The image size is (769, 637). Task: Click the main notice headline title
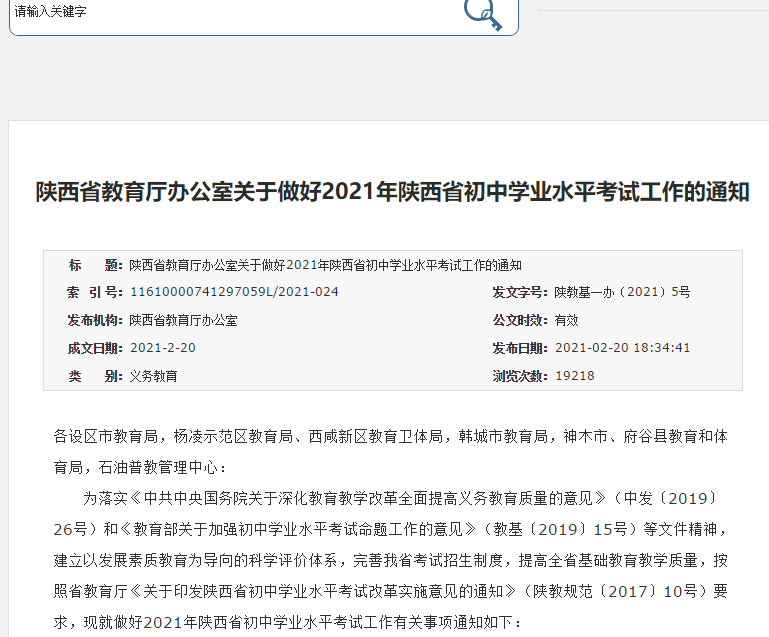(392, 192)
